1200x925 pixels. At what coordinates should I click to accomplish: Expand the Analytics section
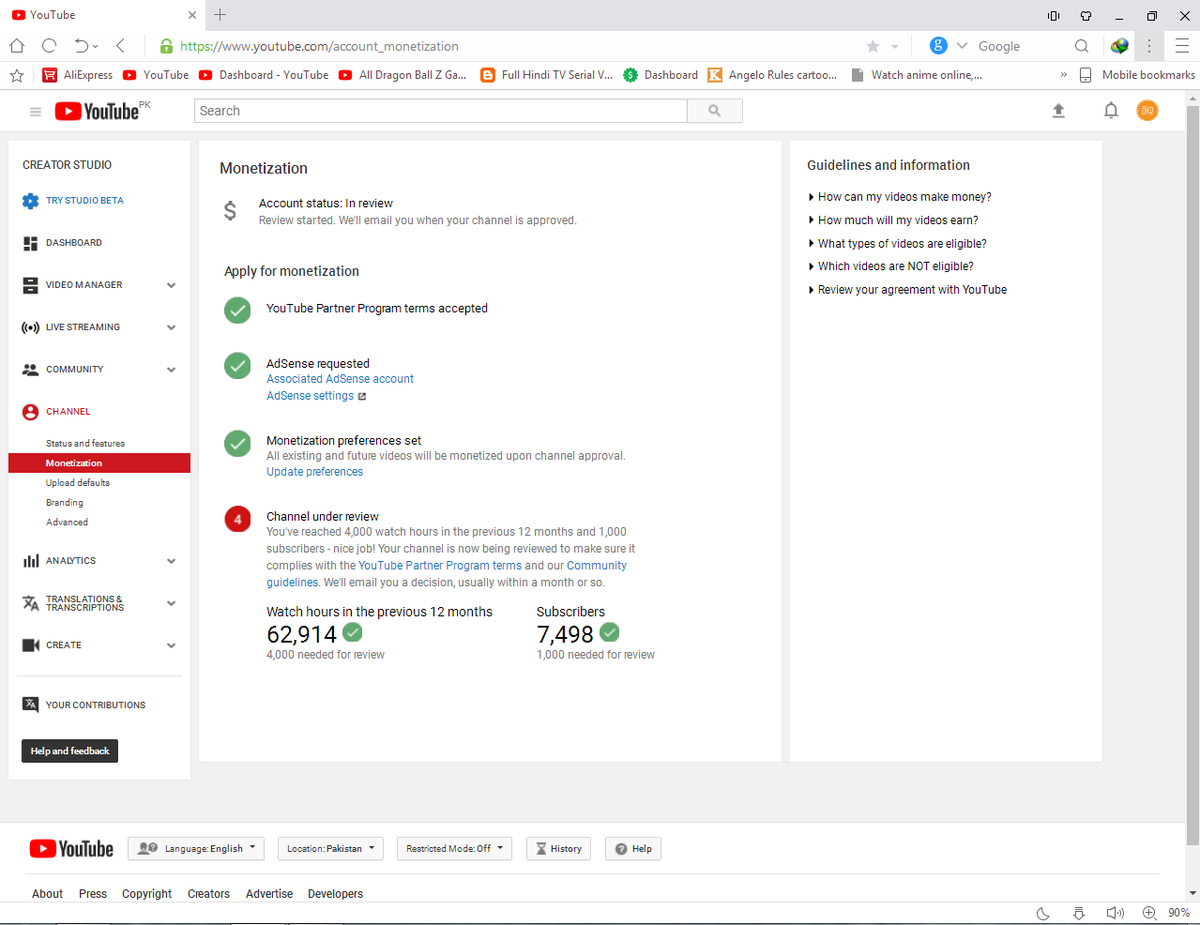click(171, 562)
